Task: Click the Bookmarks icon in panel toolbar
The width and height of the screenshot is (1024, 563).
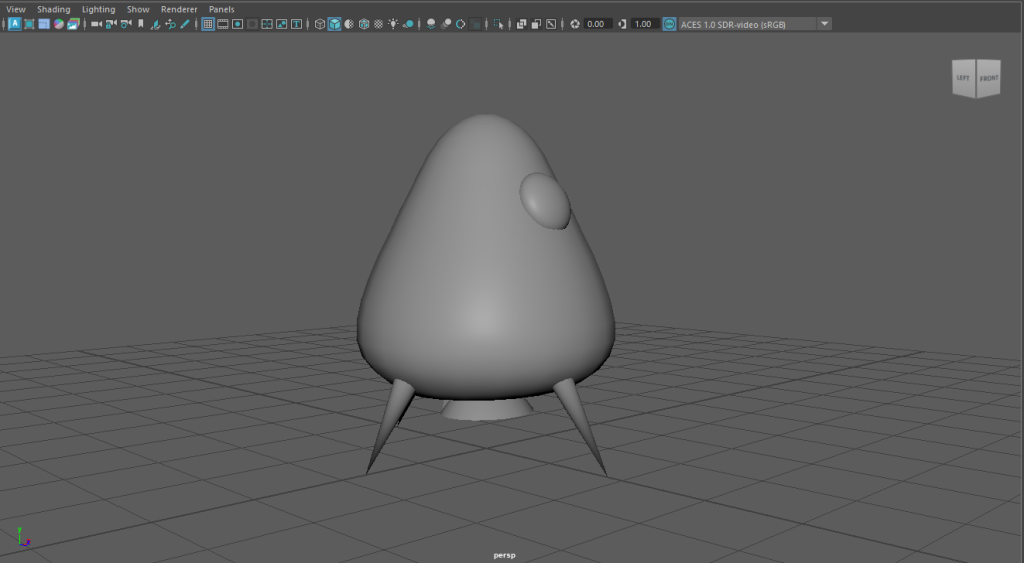Action: coord(140,23)
